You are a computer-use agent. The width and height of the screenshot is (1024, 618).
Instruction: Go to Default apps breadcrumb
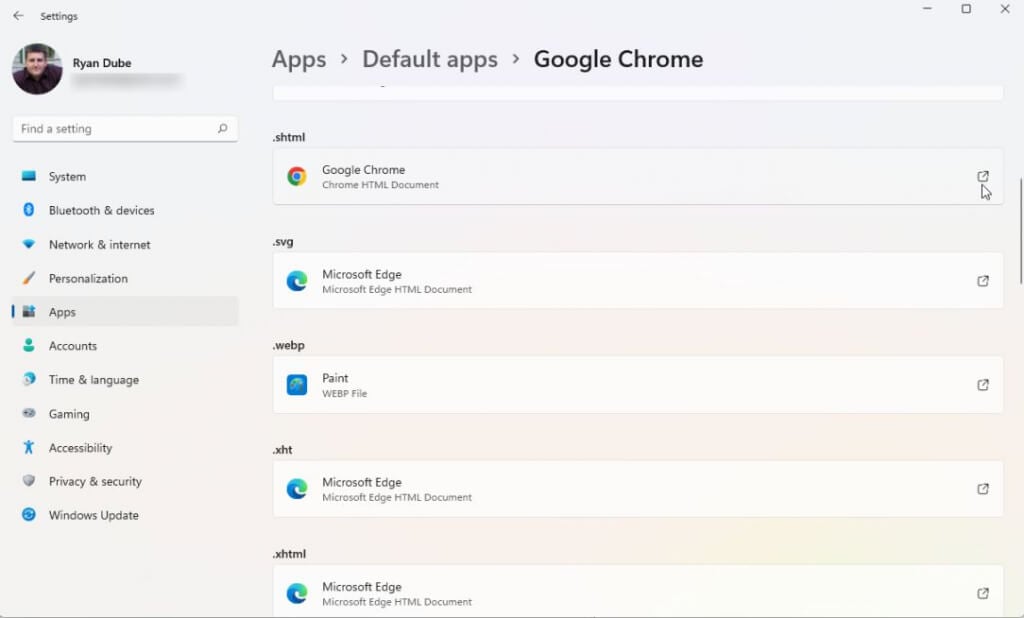(x=430, y=60)
